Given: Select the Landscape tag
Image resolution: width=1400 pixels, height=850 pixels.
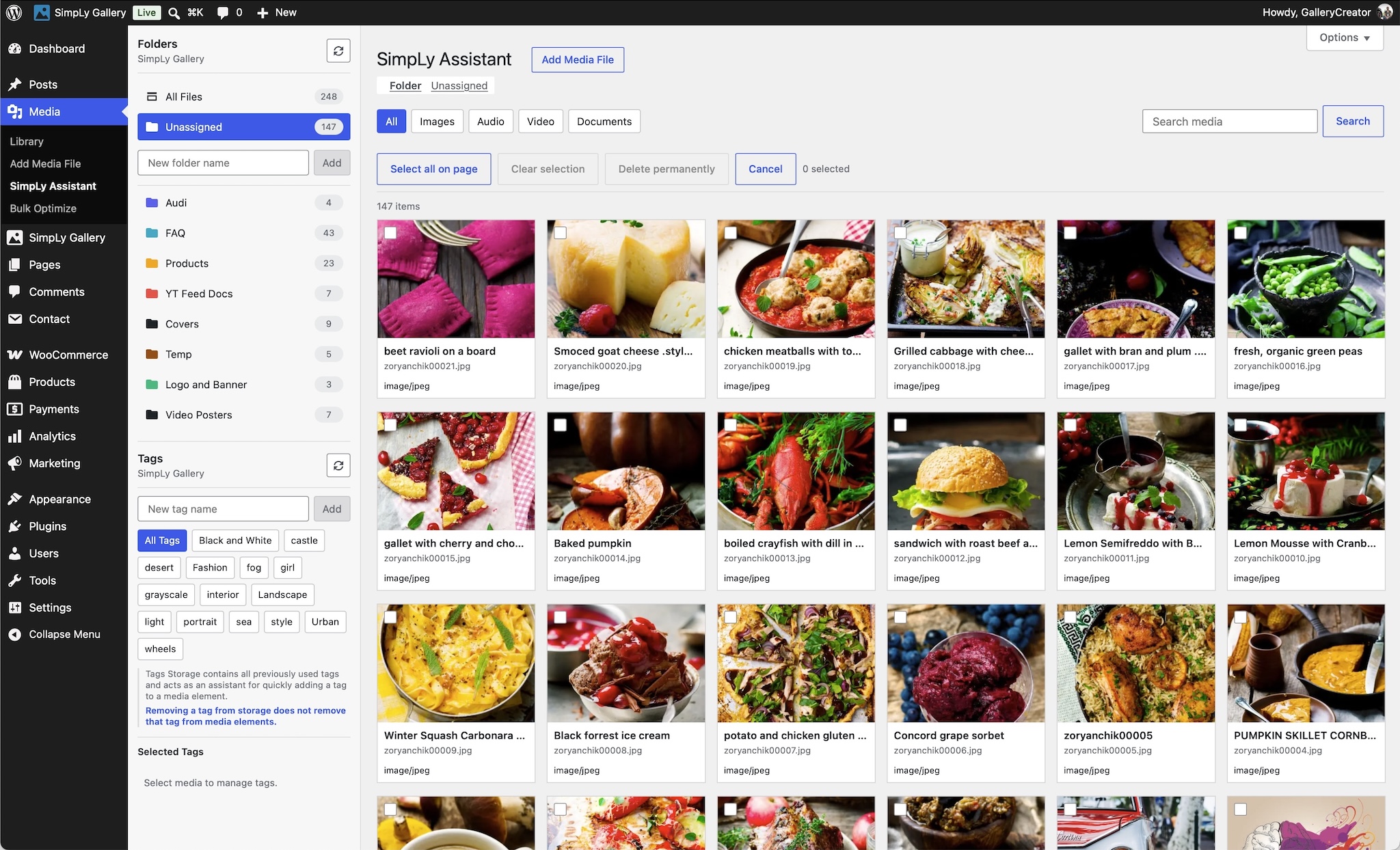Looking at the screenshot, I should click(x=282, y=595).
